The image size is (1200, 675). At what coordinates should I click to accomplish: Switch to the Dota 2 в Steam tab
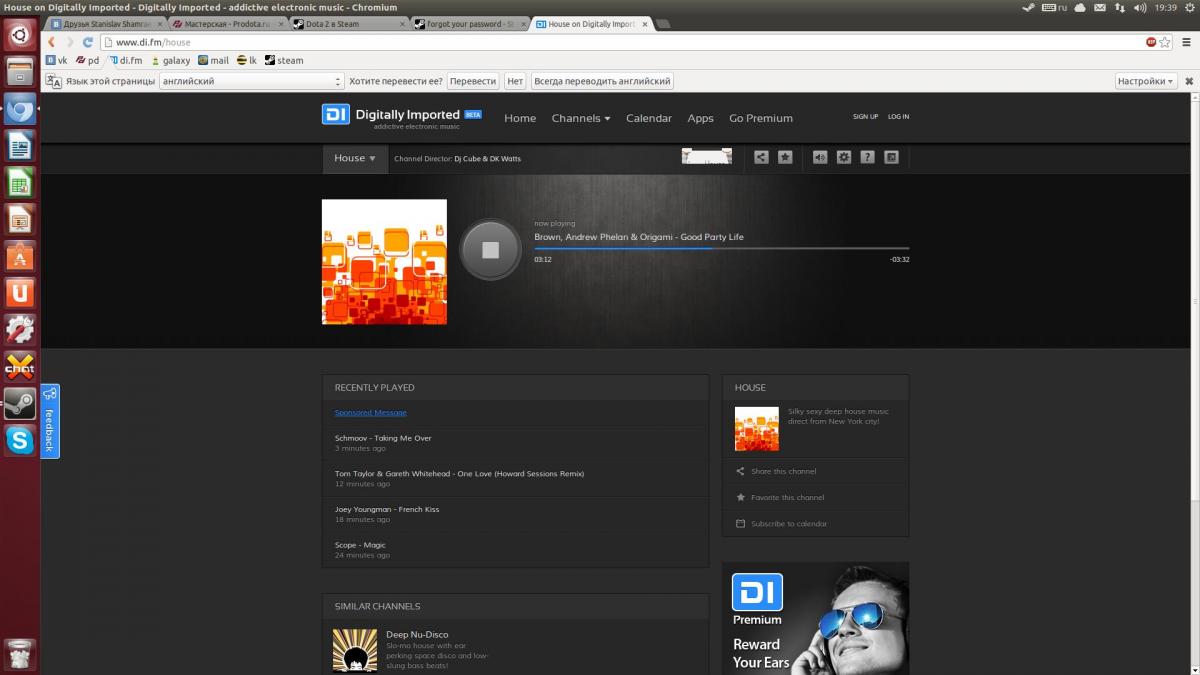click(346, 23)
